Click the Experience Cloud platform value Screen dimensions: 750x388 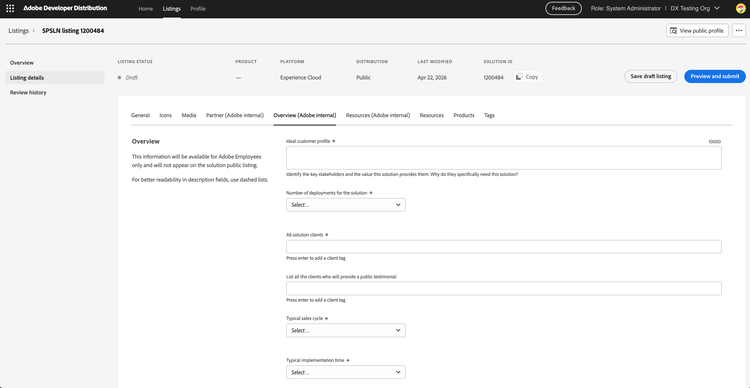(301, 78)
